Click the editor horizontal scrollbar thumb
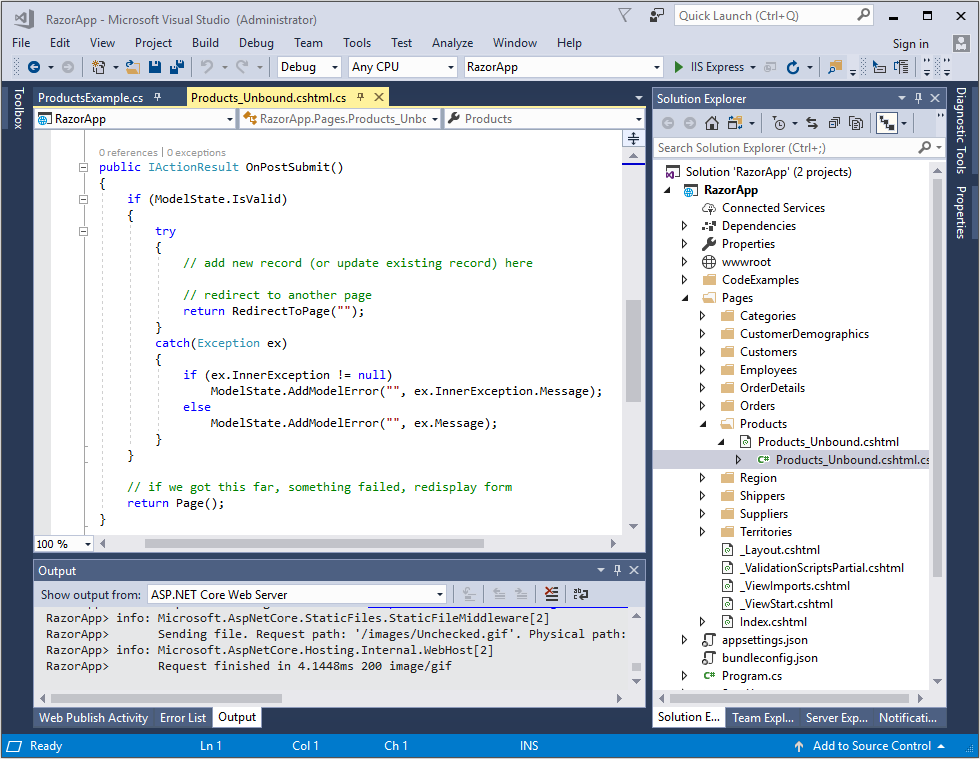Screen dimensions: 980x759 click(x=314, y=543)
